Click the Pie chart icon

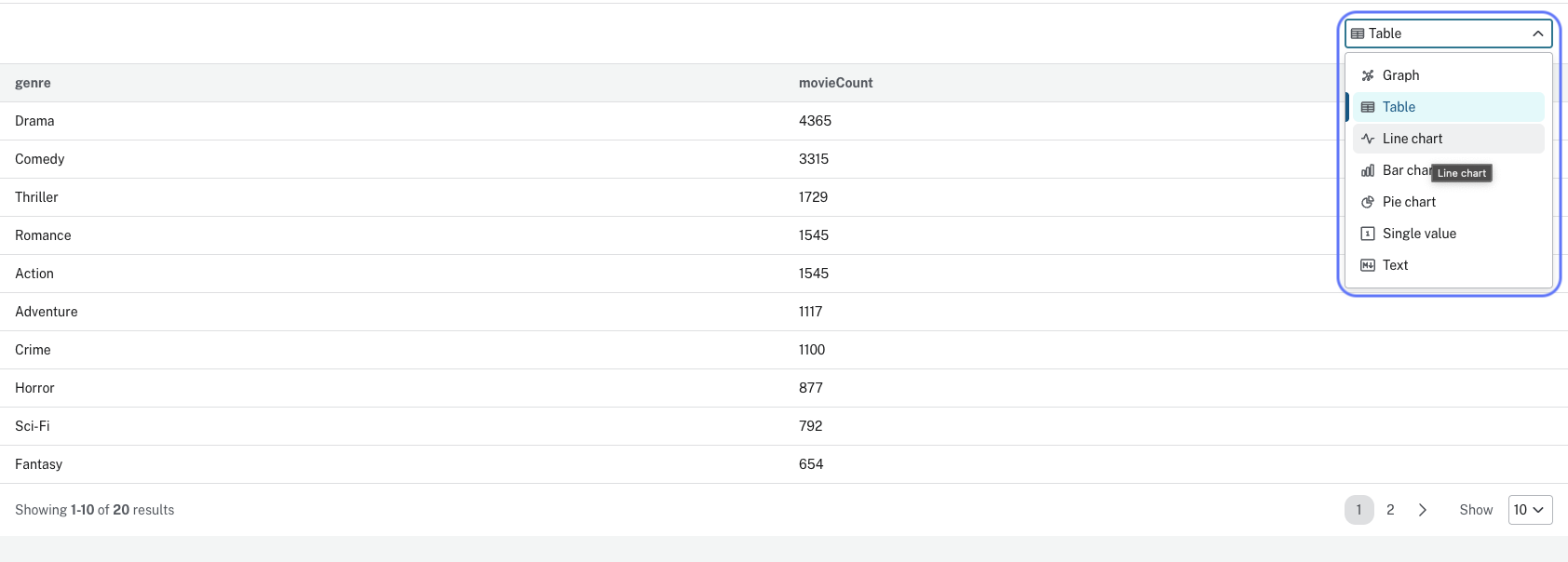coord(1367,202)
